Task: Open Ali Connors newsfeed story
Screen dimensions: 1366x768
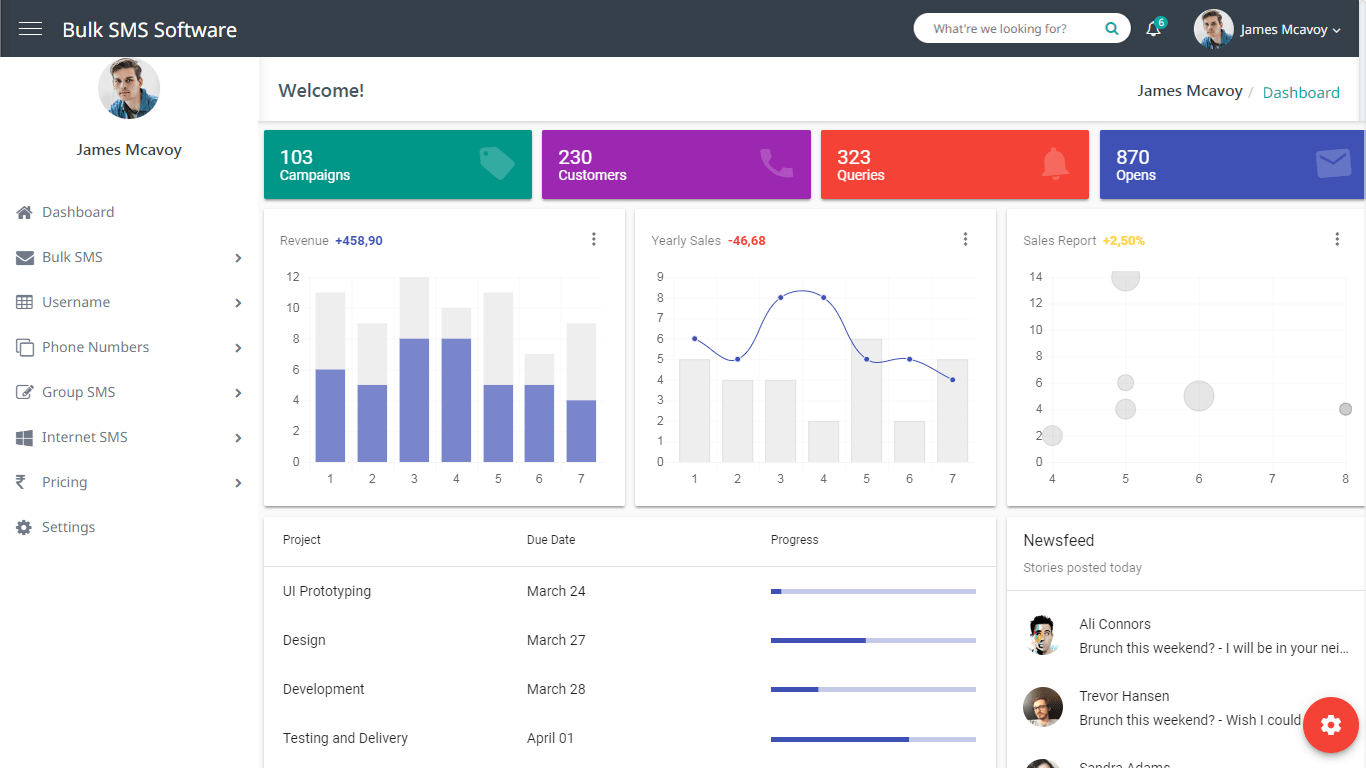Action: pyautogui.click(x=1186, y=636)
